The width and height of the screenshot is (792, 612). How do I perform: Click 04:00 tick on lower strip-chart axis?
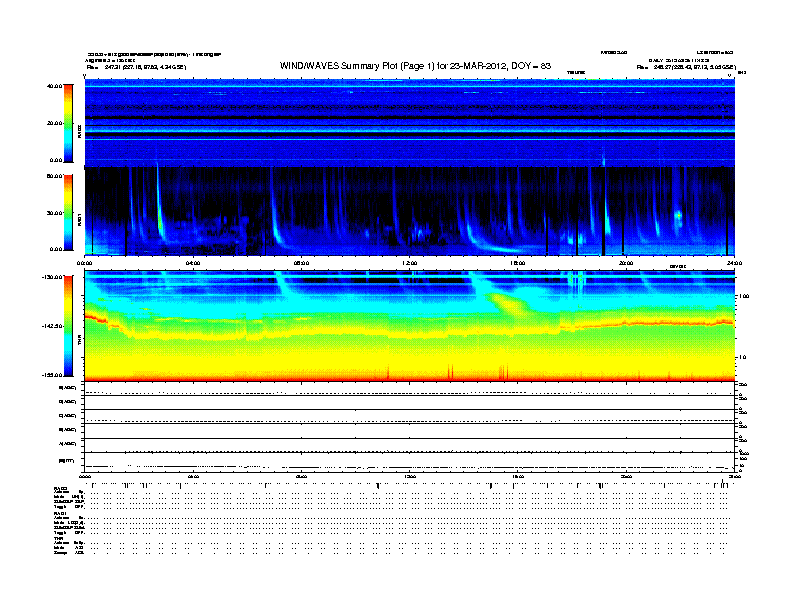click(193, 476)
